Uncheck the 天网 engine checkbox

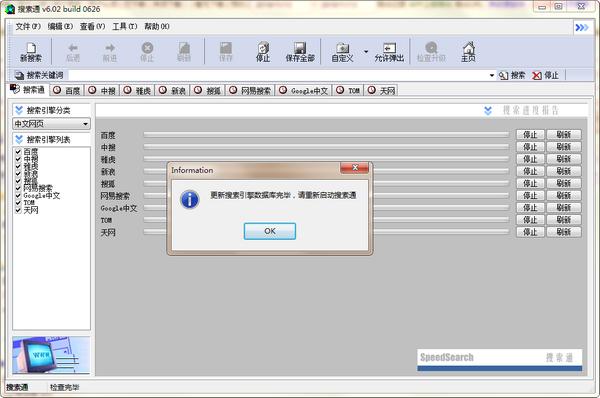tap(18, 210)
